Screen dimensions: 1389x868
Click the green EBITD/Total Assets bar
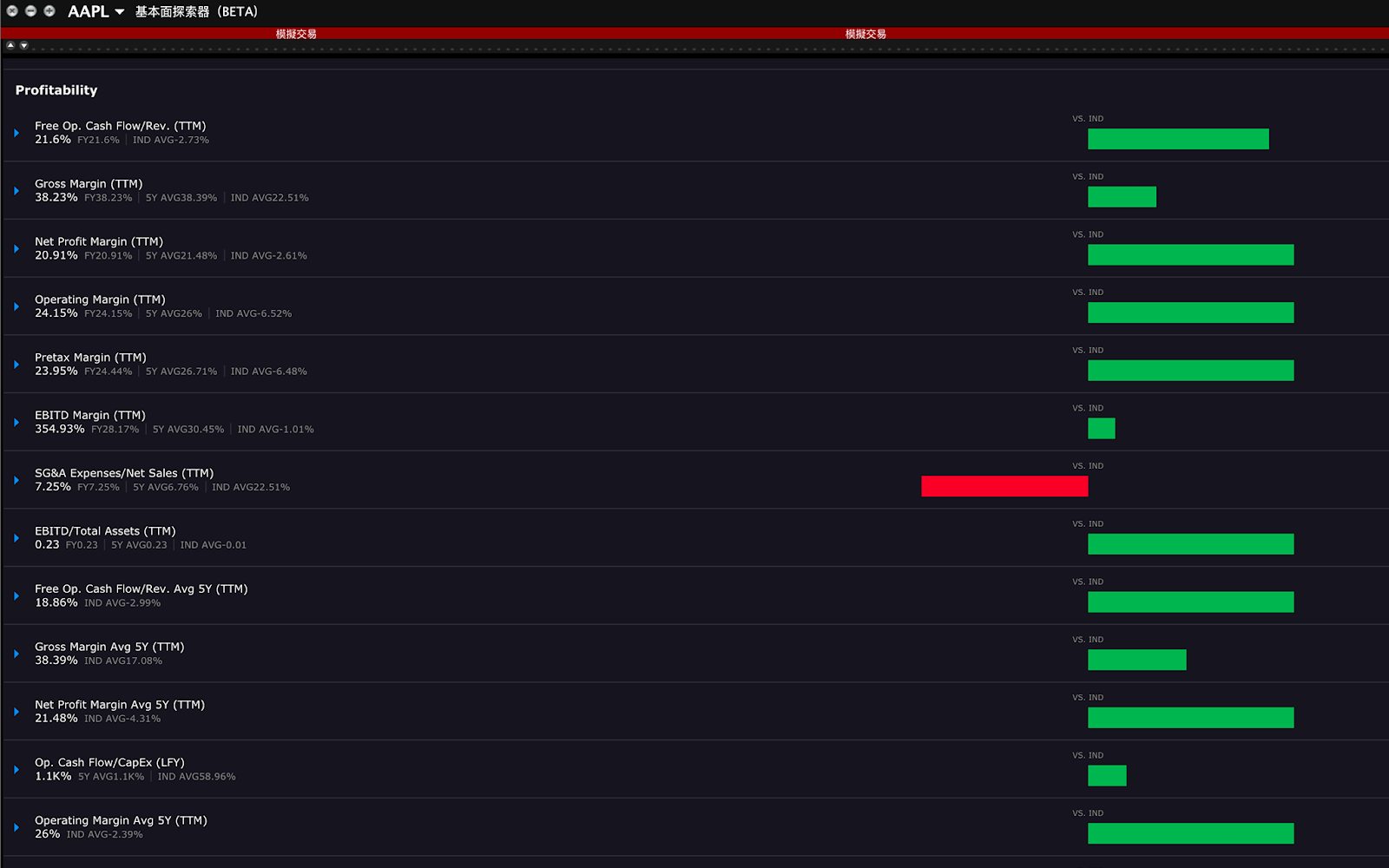1191,544
